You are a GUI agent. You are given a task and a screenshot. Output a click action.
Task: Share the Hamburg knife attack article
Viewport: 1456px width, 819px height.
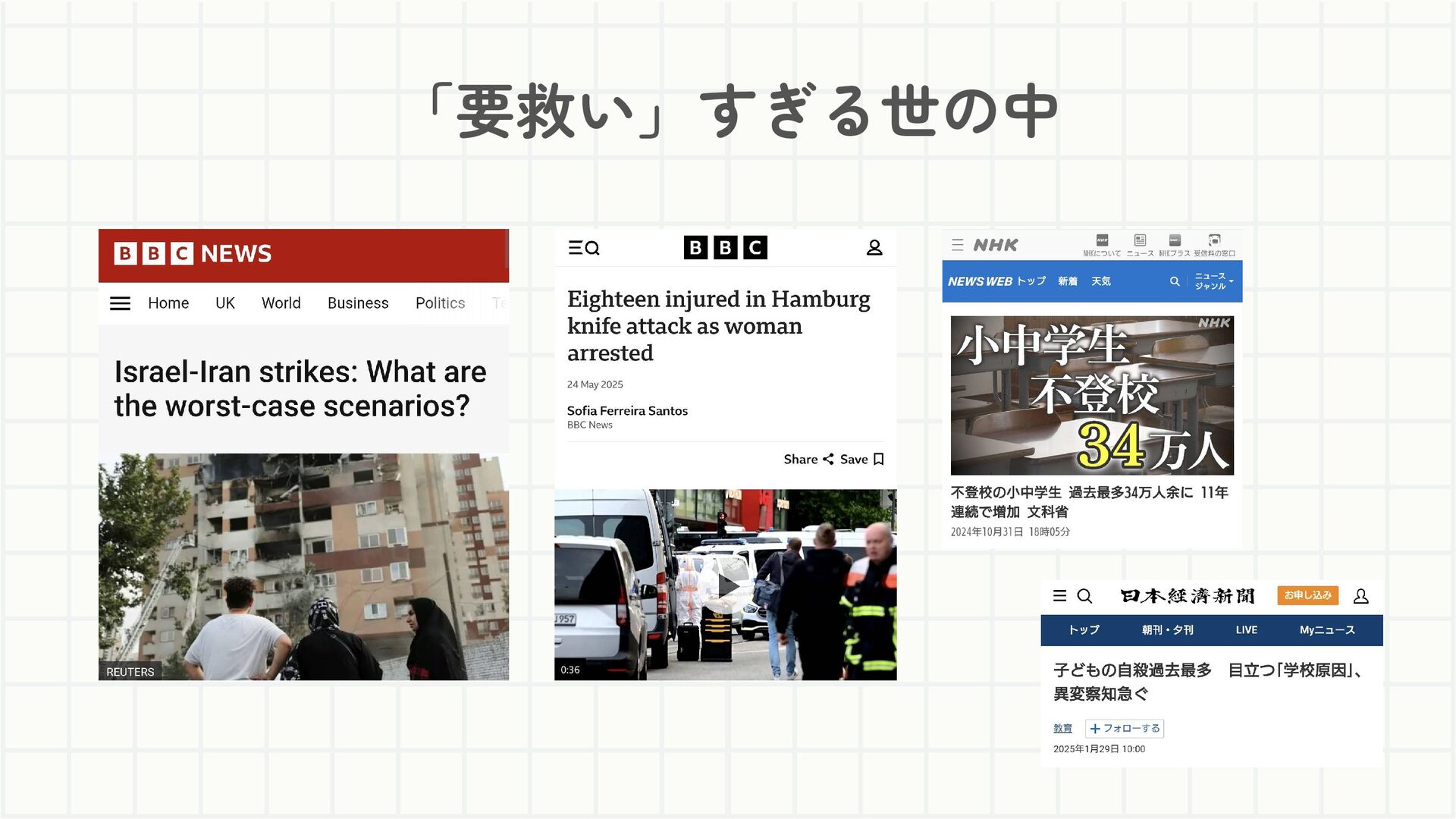(808, 460)
